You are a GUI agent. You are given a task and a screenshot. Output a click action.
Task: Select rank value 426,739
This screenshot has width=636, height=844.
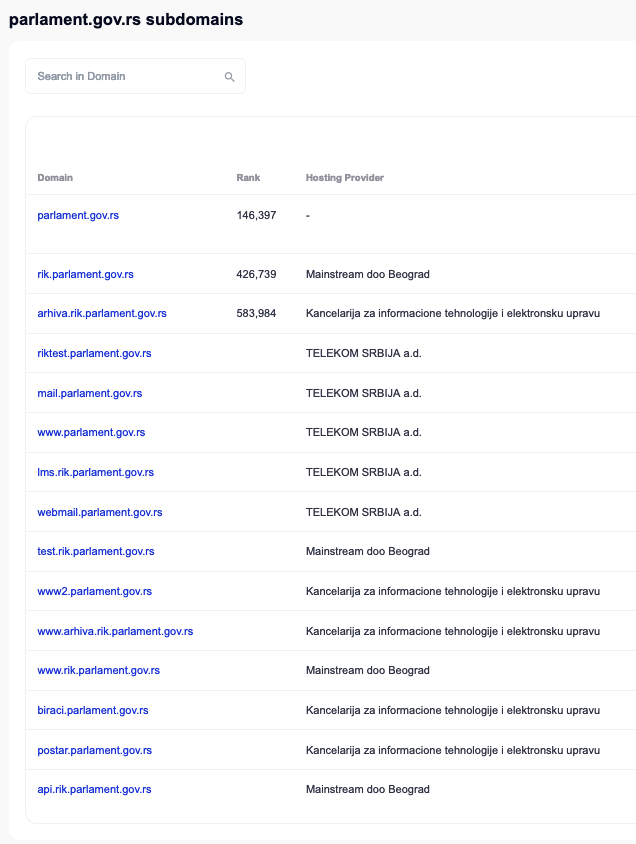point(256,274)
